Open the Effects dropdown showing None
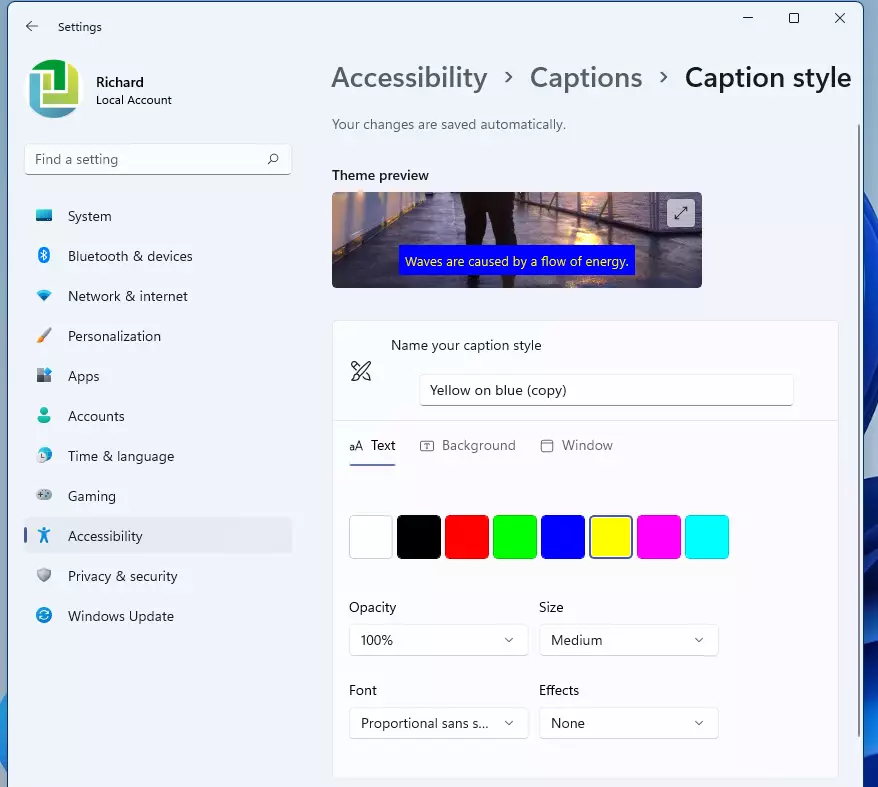The width and height of the screenshot is (878, 787). click(x=628, y=723)
